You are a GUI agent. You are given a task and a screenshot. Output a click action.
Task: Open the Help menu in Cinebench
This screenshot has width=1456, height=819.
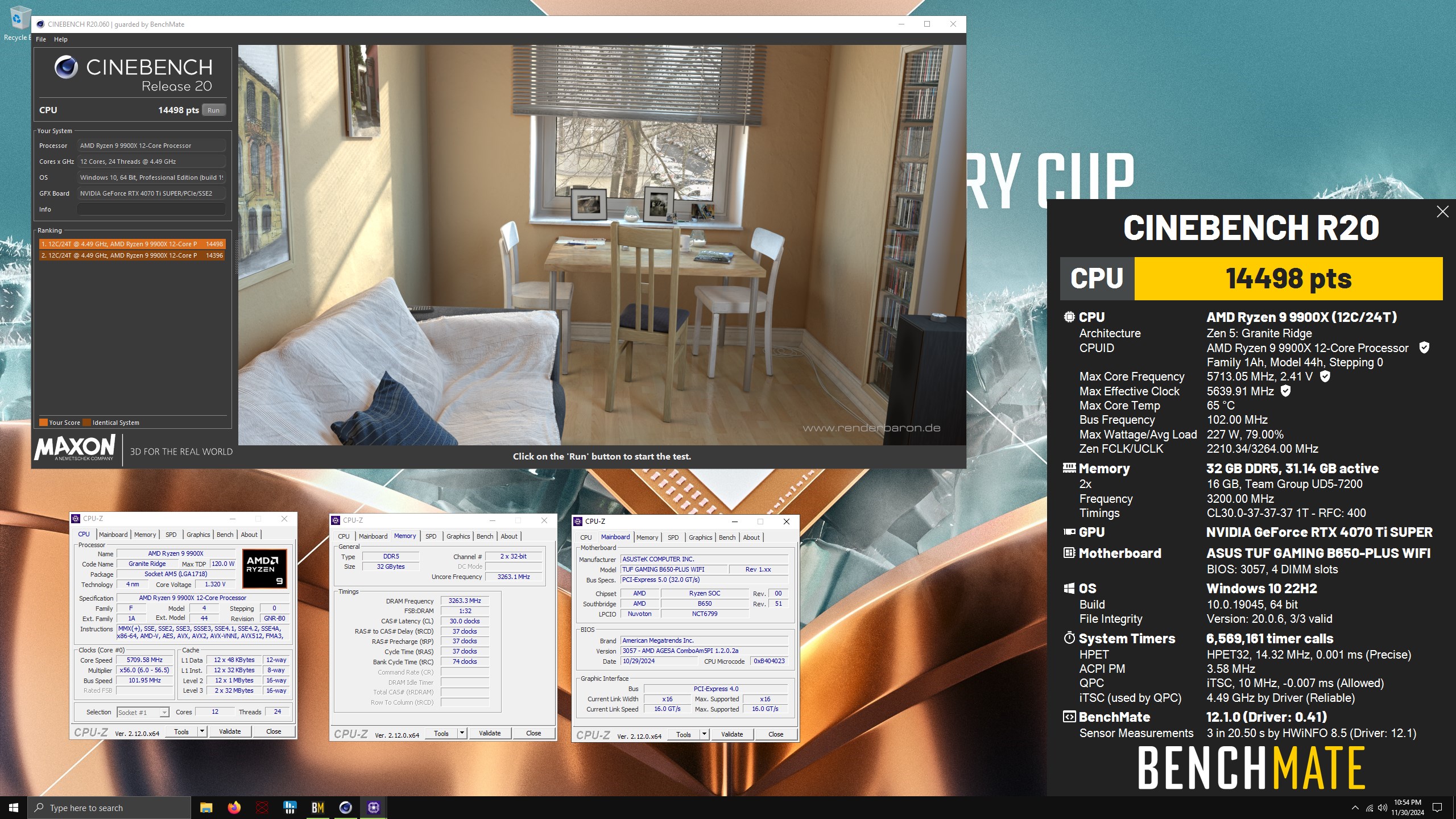tap(61, 39)
